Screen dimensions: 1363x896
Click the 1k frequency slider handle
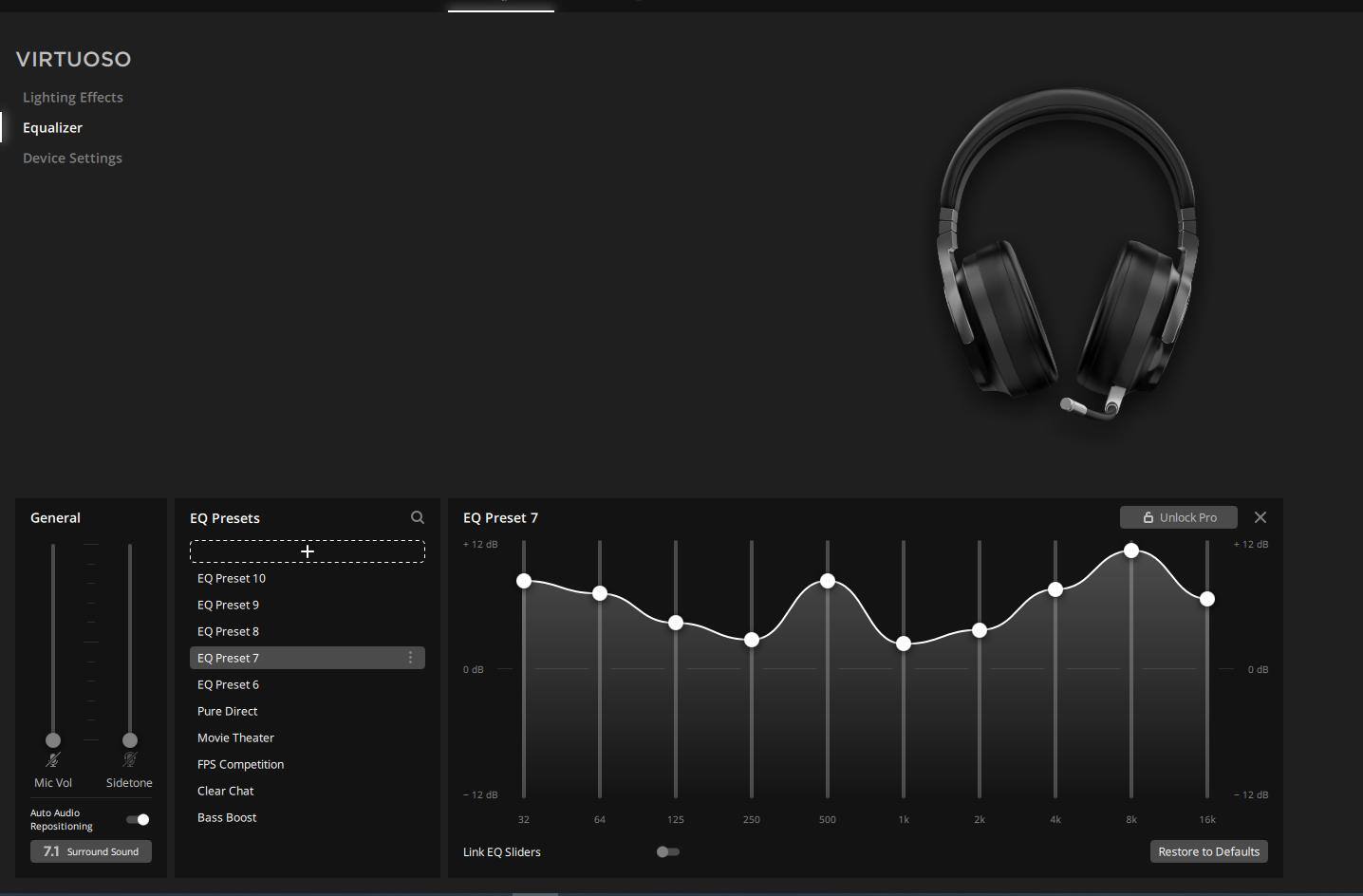904,644
